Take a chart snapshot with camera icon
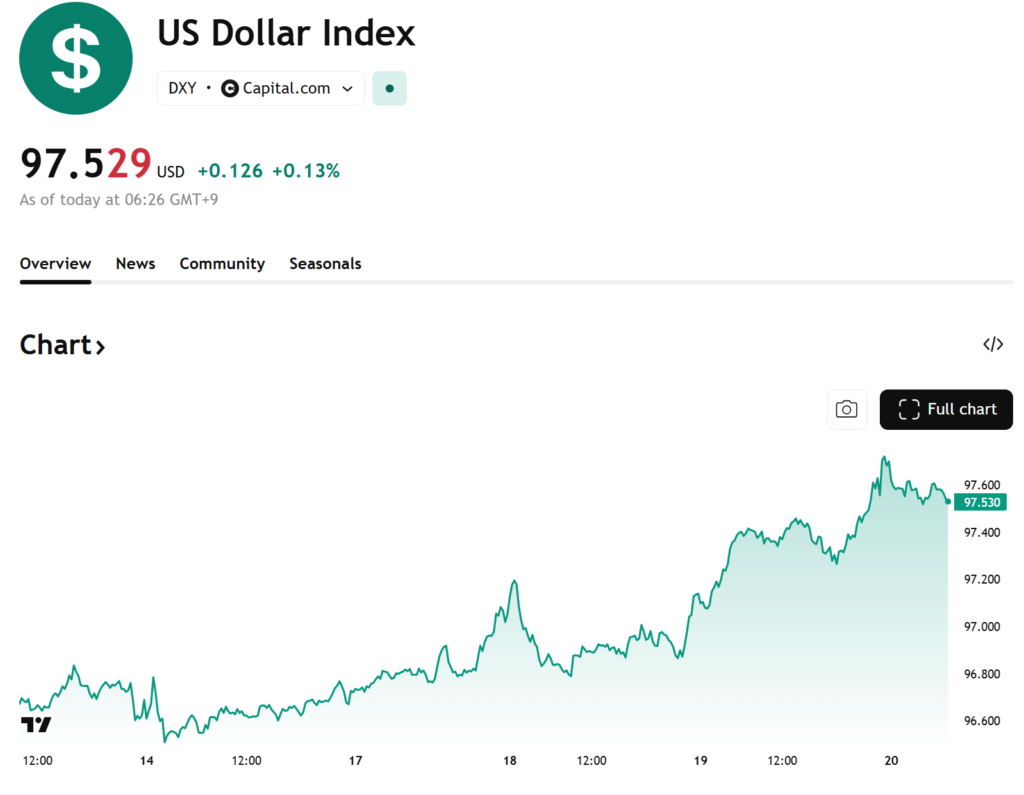Viewport: 1024px width, 795px height. (847, 409)
